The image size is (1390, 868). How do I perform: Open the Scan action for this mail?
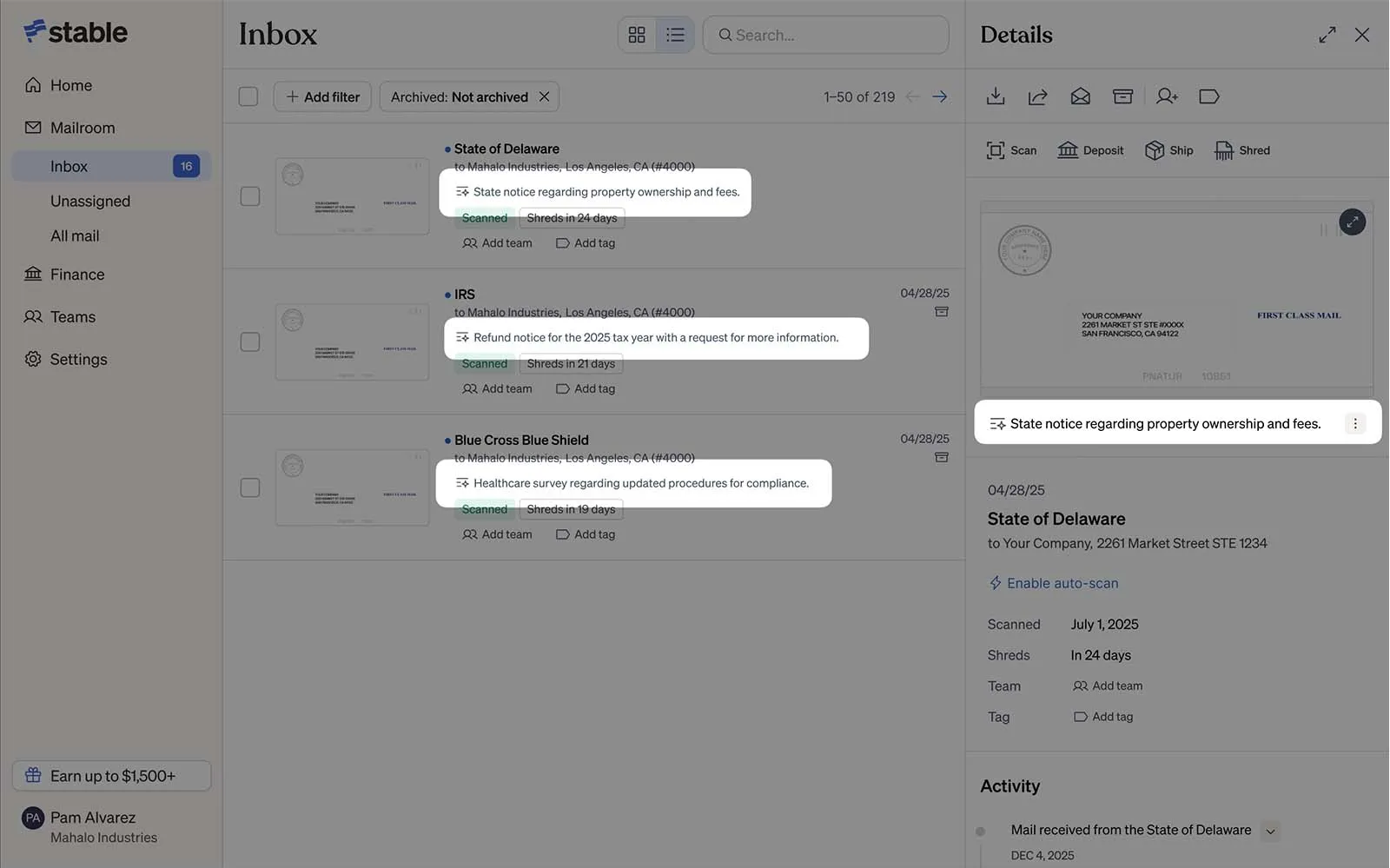click(1010, 149)
